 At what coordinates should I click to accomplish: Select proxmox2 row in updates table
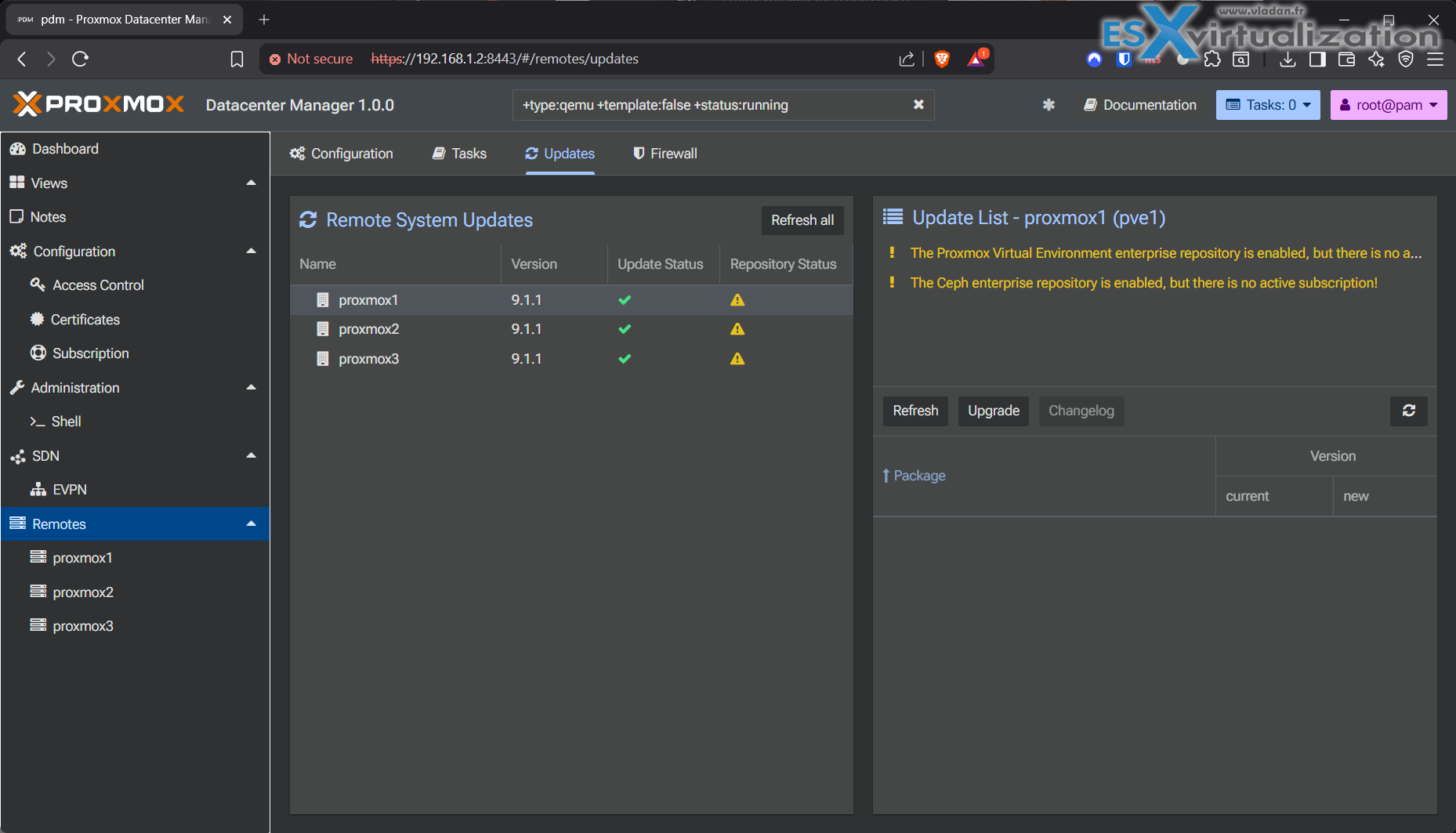tap(368, 329)
